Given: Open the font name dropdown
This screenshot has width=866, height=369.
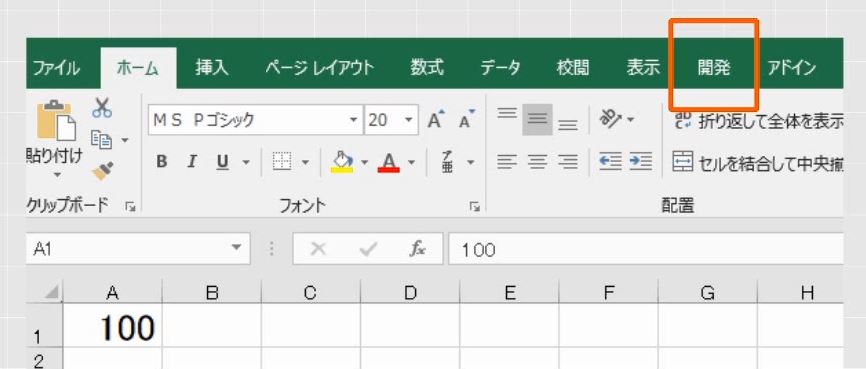Looking at the screenshot, I should [353, 120].
